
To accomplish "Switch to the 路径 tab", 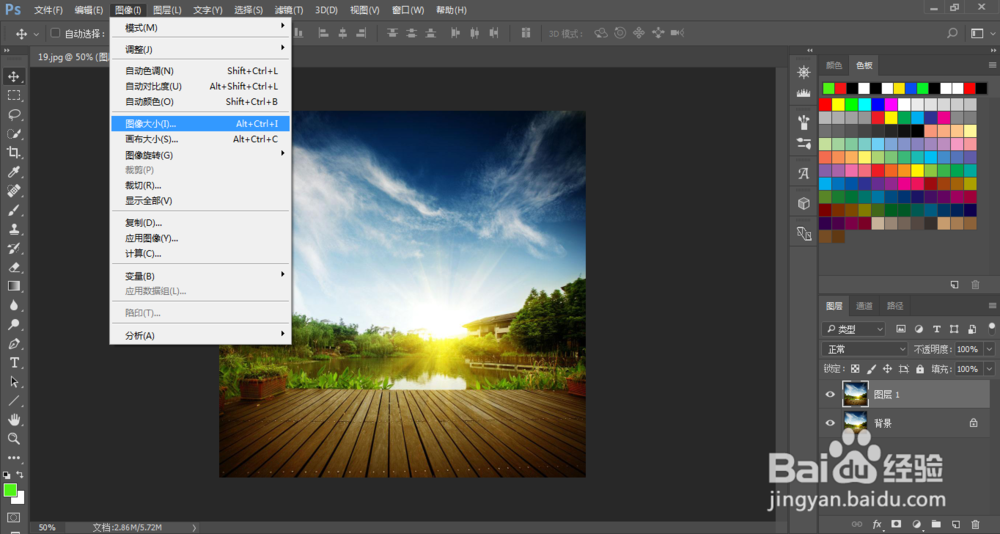I will [x=895, y=306].
